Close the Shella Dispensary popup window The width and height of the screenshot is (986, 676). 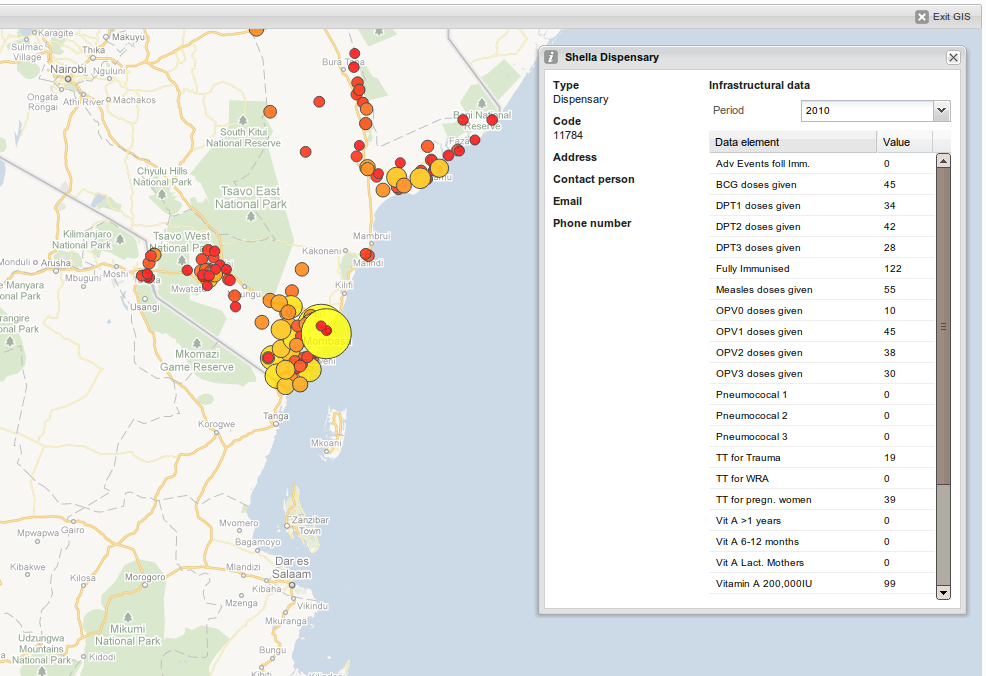pyautogui.click(x=953, y=58)
